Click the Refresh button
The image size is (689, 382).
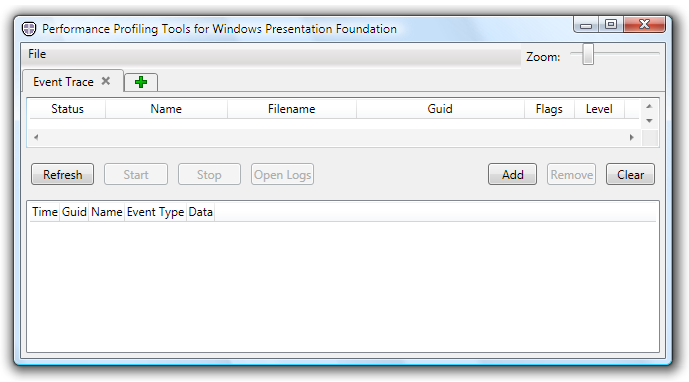[x=62, y=175]
